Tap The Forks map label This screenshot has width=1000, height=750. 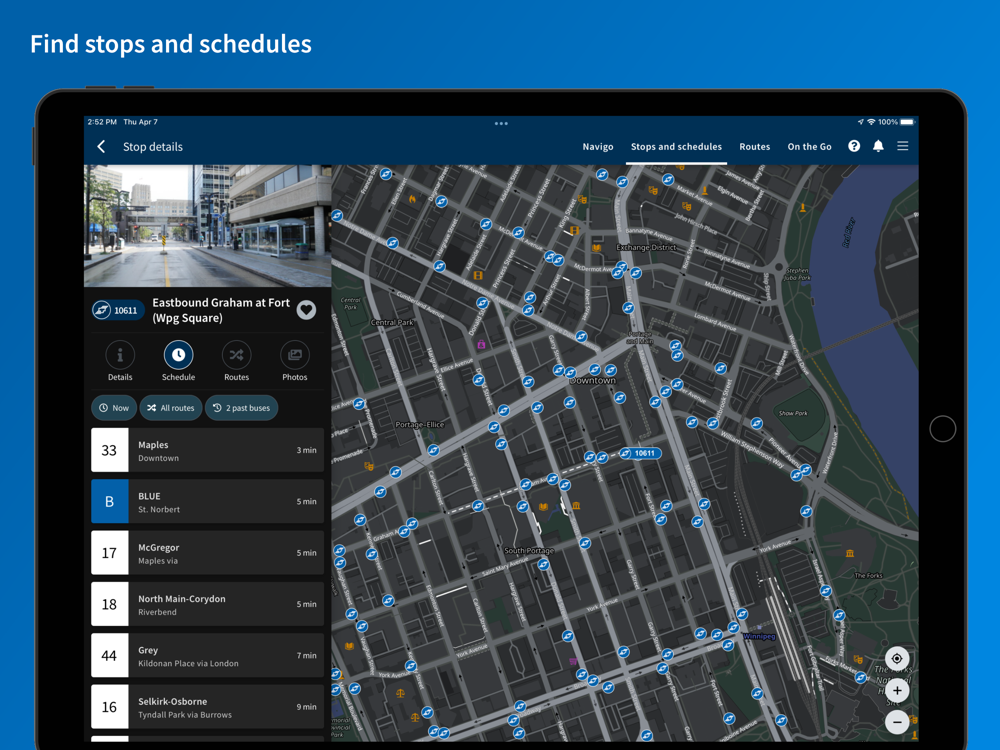pos(869,575)
